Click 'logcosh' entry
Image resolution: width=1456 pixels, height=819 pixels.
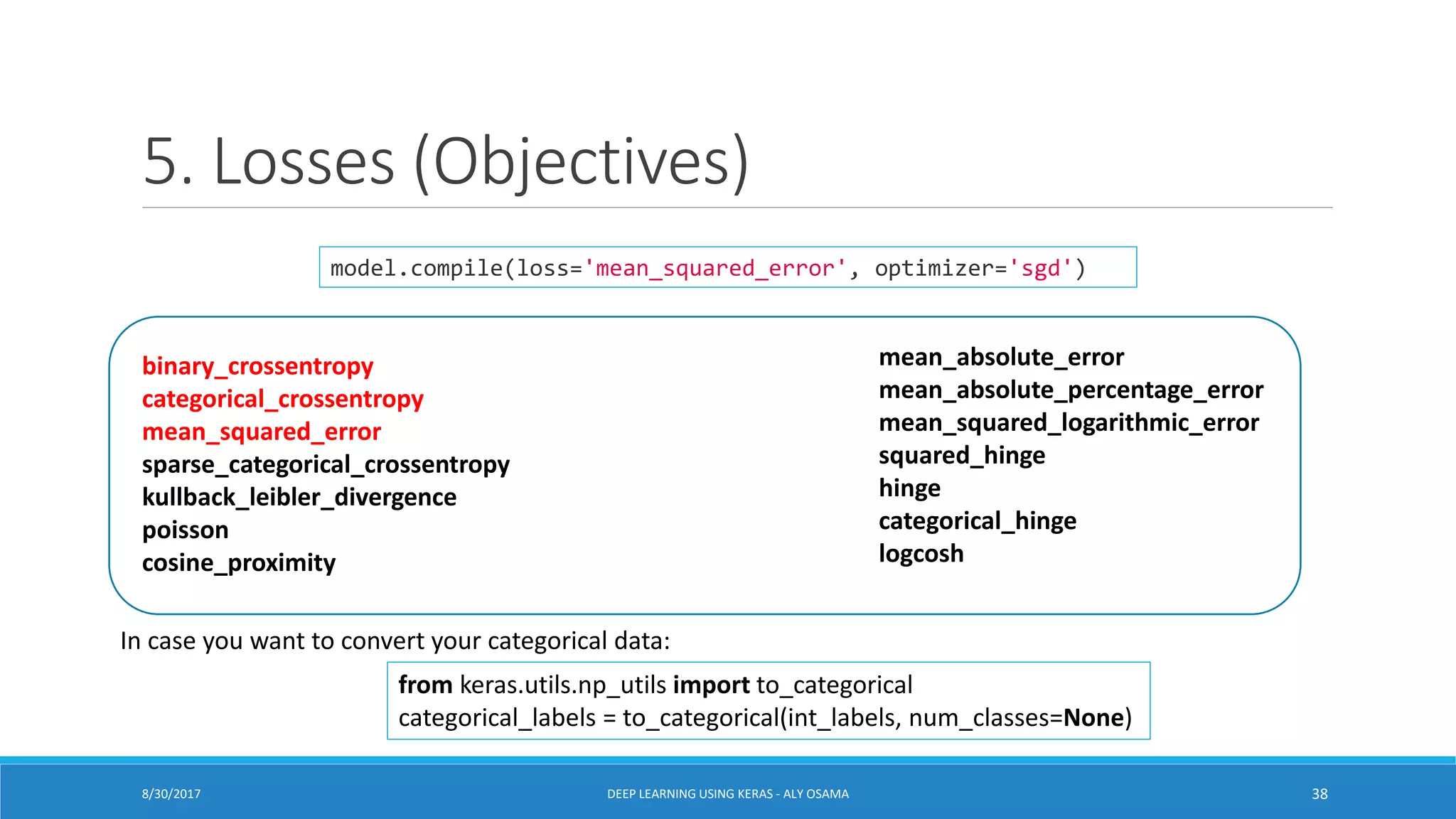[x=921, y=553]
